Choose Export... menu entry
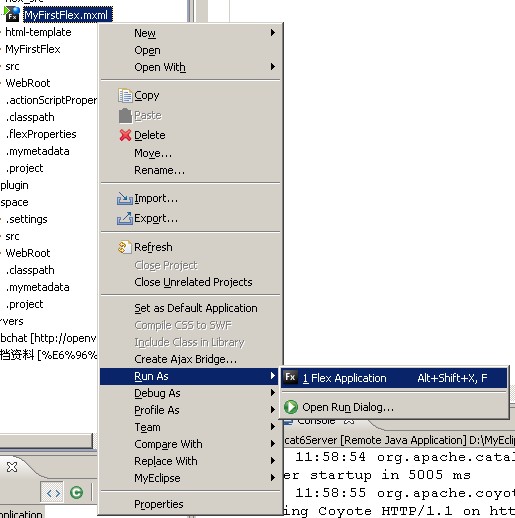 191,218
